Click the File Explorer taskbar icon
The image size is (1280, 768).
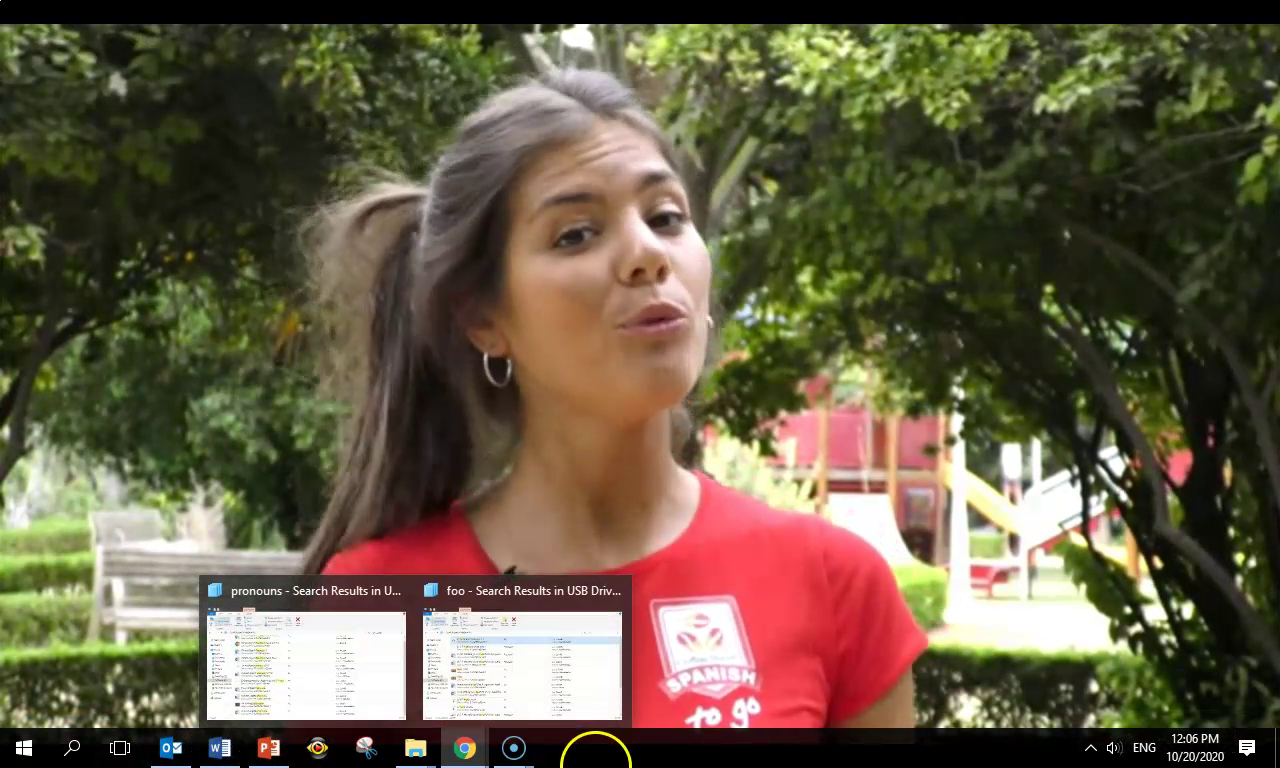pos(416,748)
